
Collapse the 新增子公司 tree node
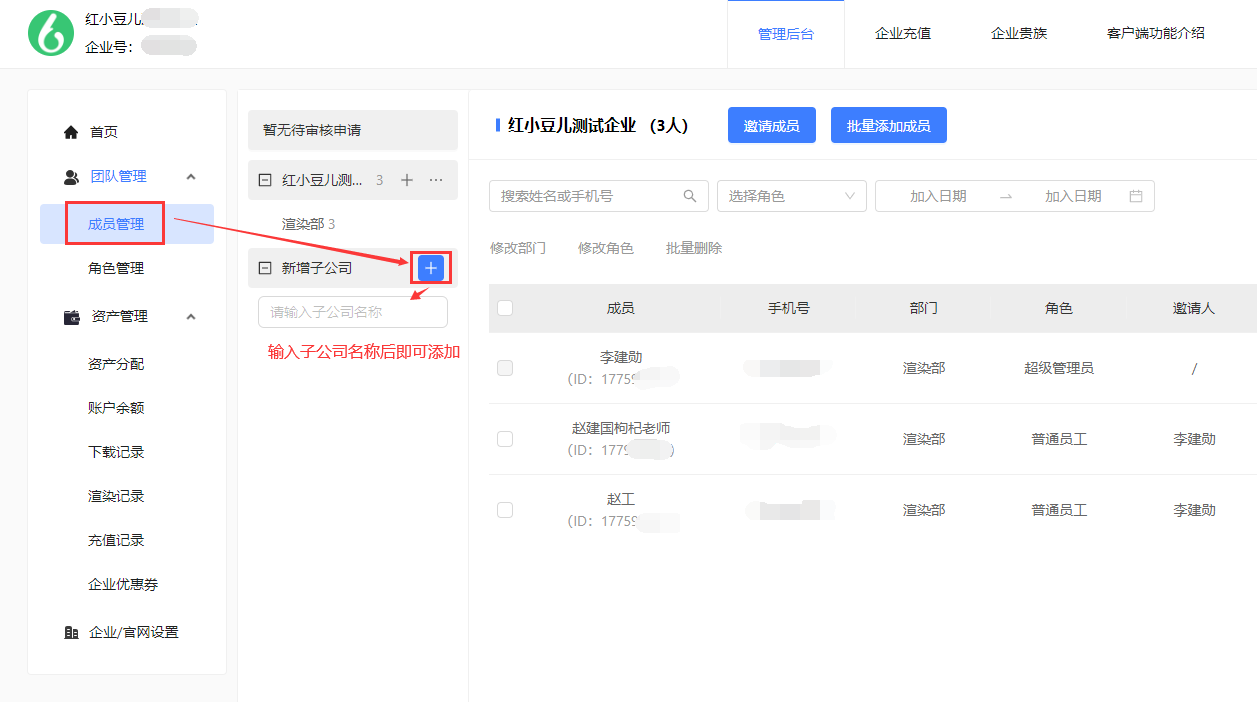[265, 268]
